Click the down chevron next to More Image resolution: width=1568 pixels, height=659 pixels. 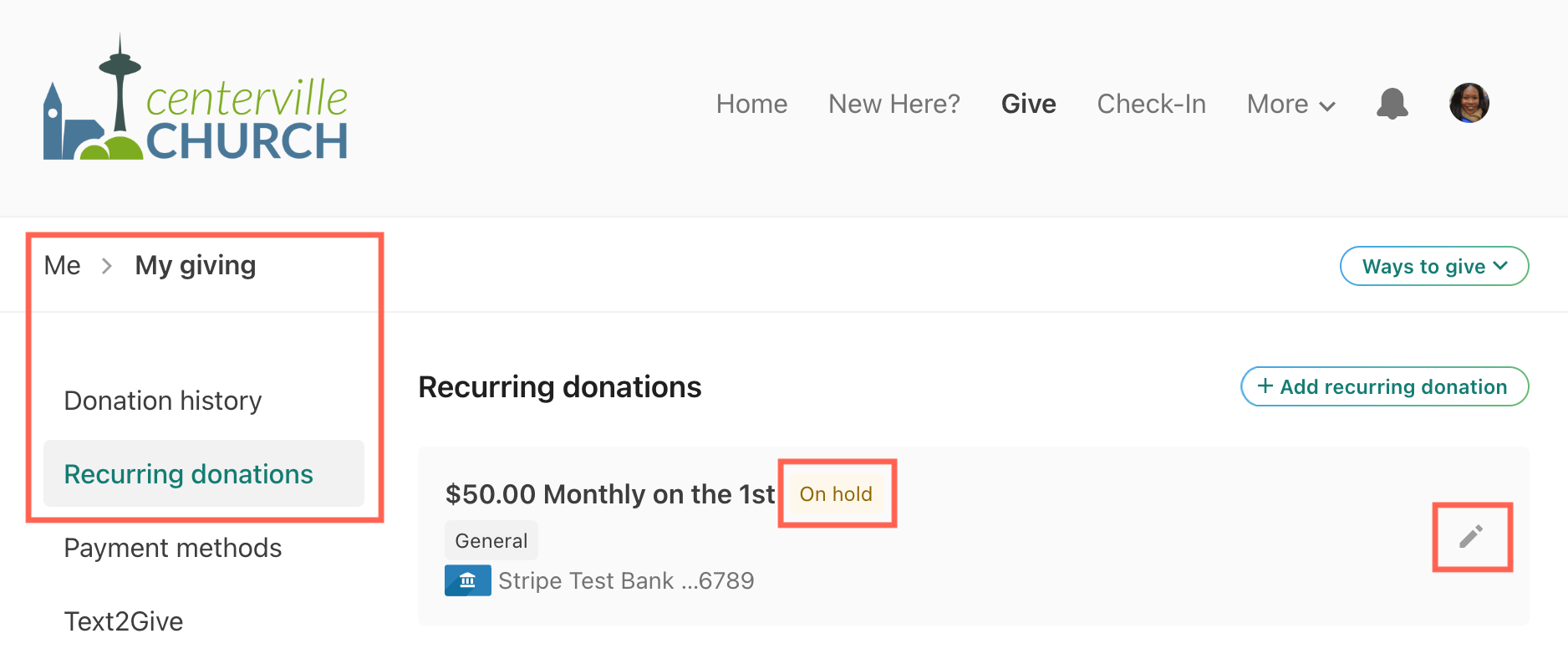click(1327, 106)
